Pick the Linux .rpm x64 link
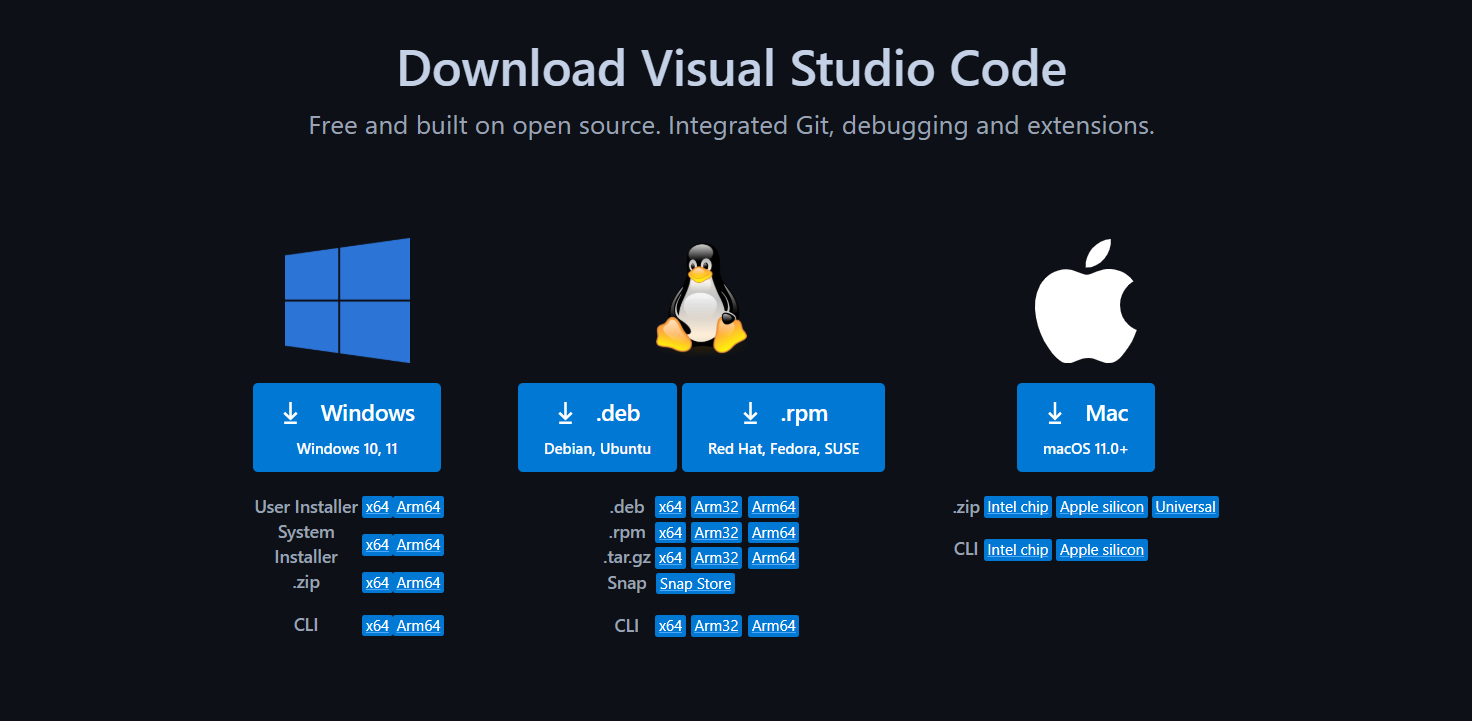The width and height of the screenshot is (1472, 721). (670, 533)
